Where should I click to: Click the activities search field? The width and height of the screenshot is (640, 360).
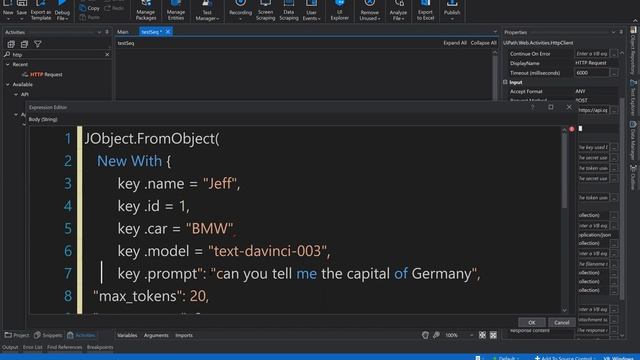(57, 54)
